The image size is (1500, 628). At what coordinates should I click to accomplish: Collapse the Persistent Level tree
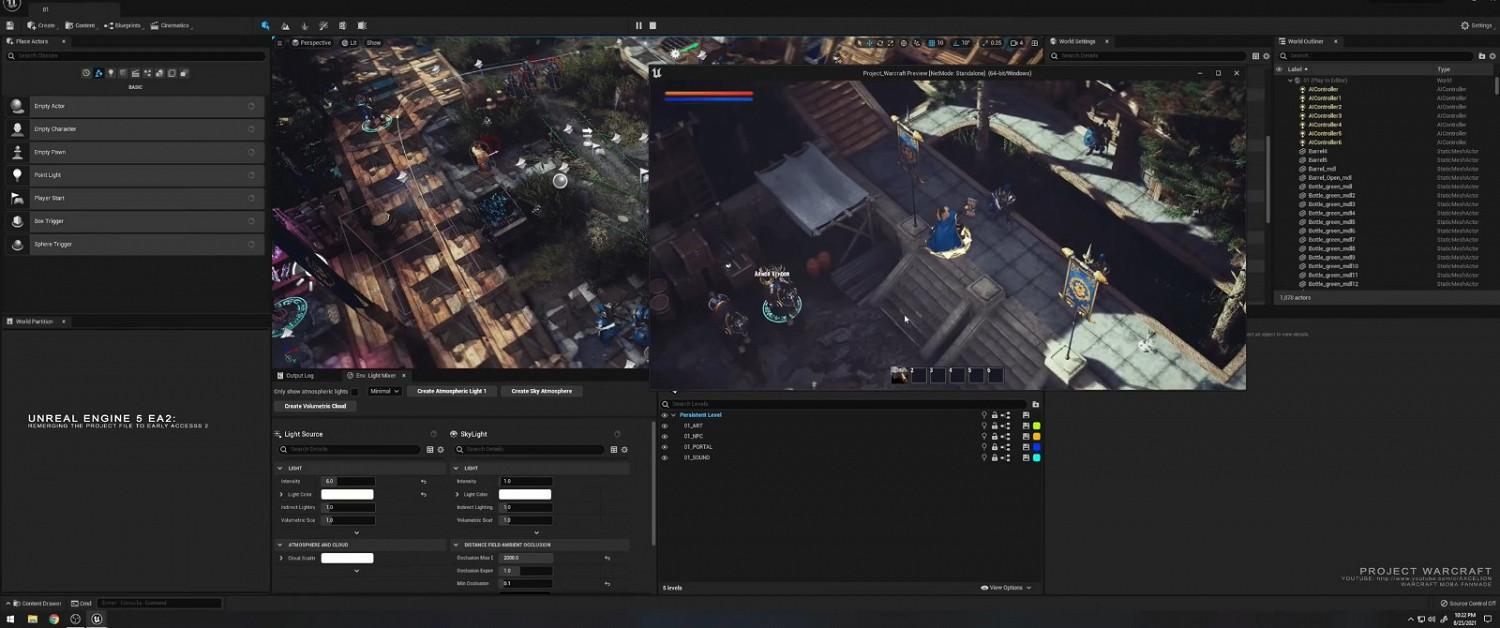point(673,415)
